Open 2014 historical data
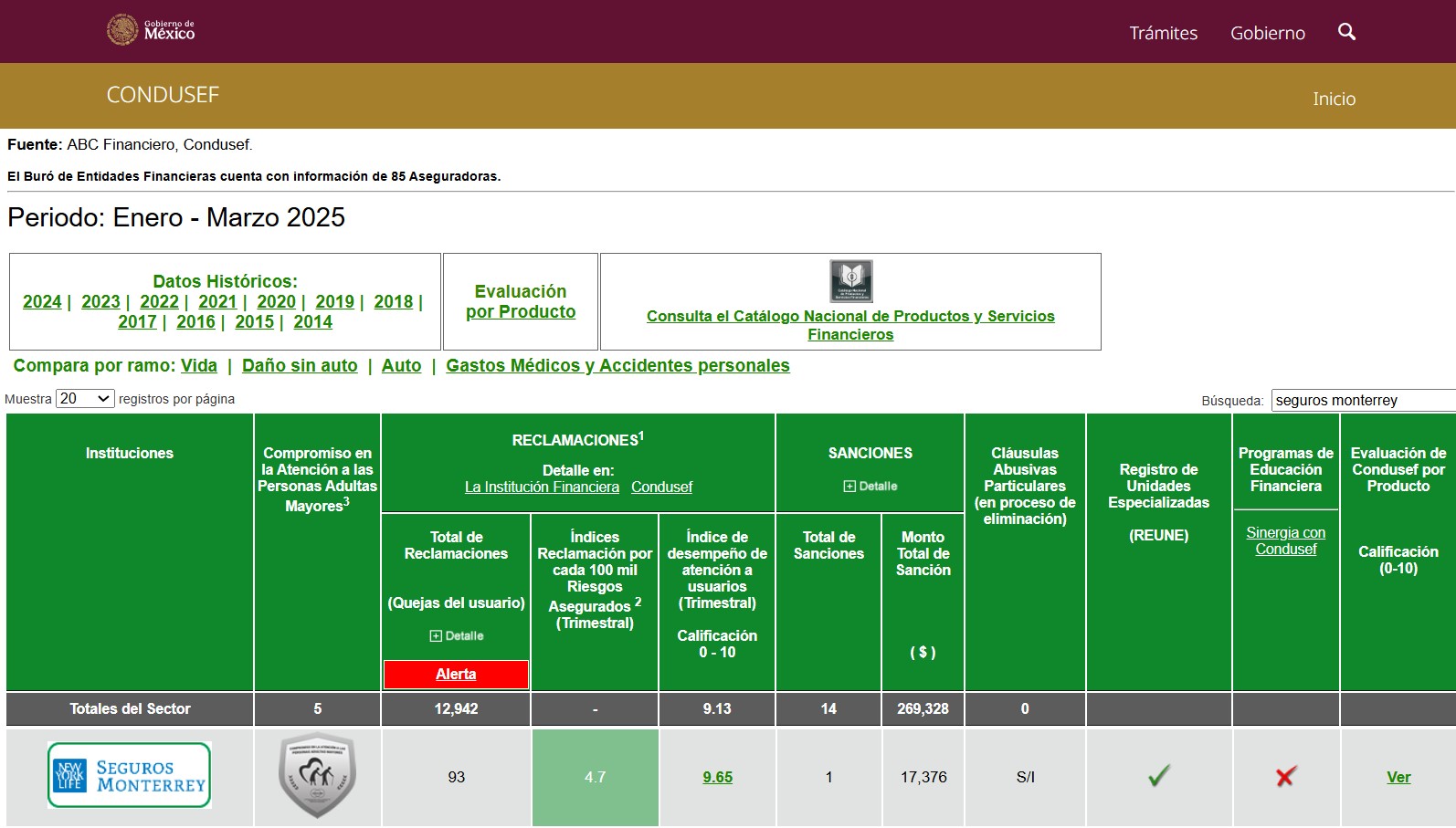Viewport: 1456px width, 828px height. click(x=312, y=322)
